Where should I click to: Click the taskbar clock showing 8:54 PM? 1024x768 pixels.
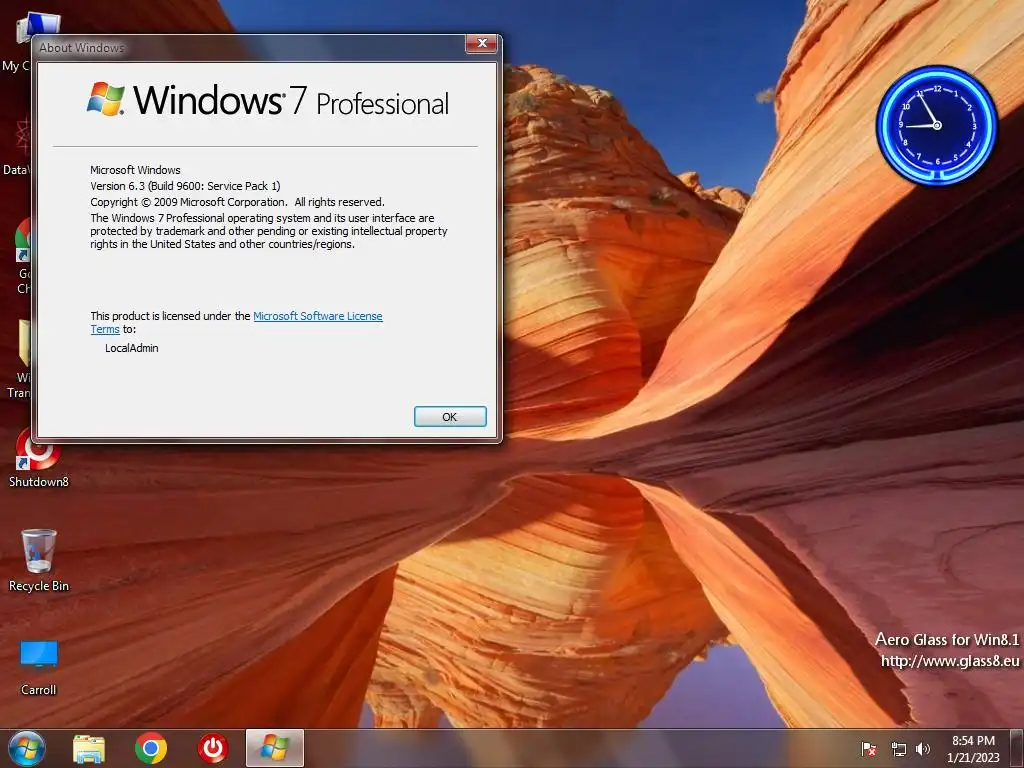973,741
